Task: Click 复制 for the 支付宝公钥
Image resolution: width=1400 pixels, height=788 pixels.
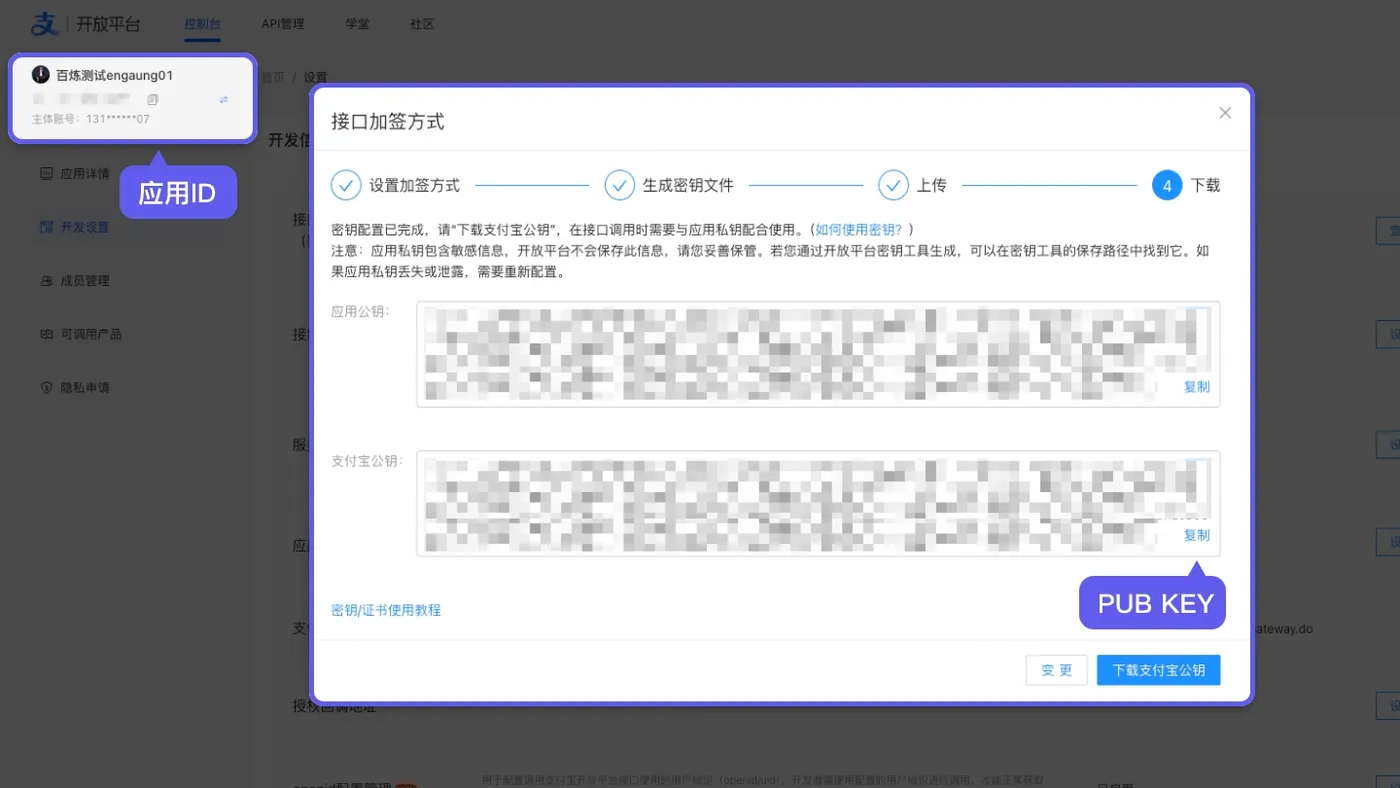Action: (1197, 535)
